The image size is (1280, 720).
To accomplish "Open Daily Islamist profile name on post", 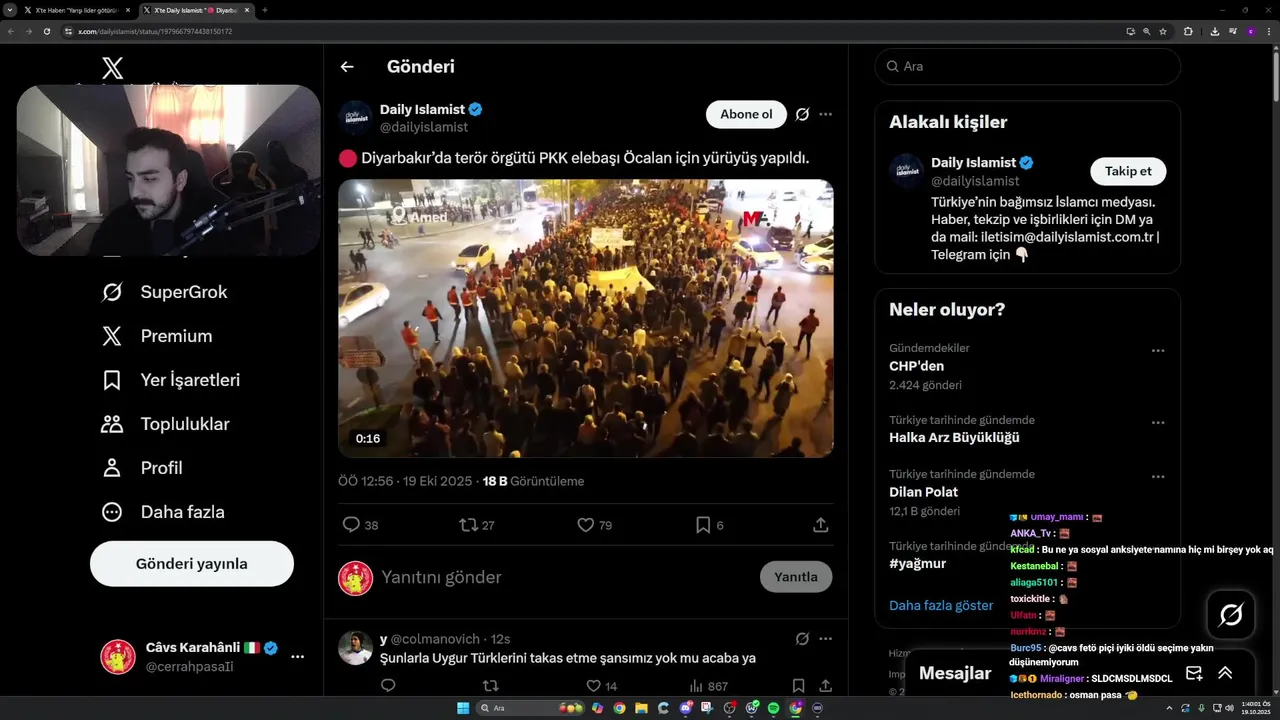I will [x=422, y=109].
